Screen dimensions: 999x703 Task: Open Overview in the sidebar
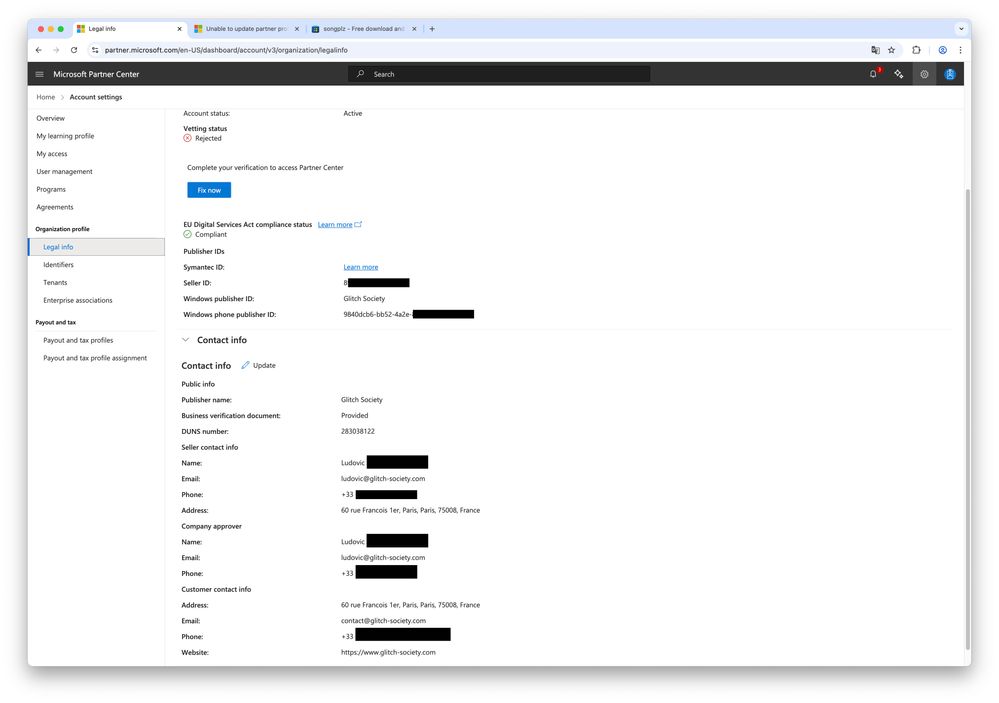(50, 118)
